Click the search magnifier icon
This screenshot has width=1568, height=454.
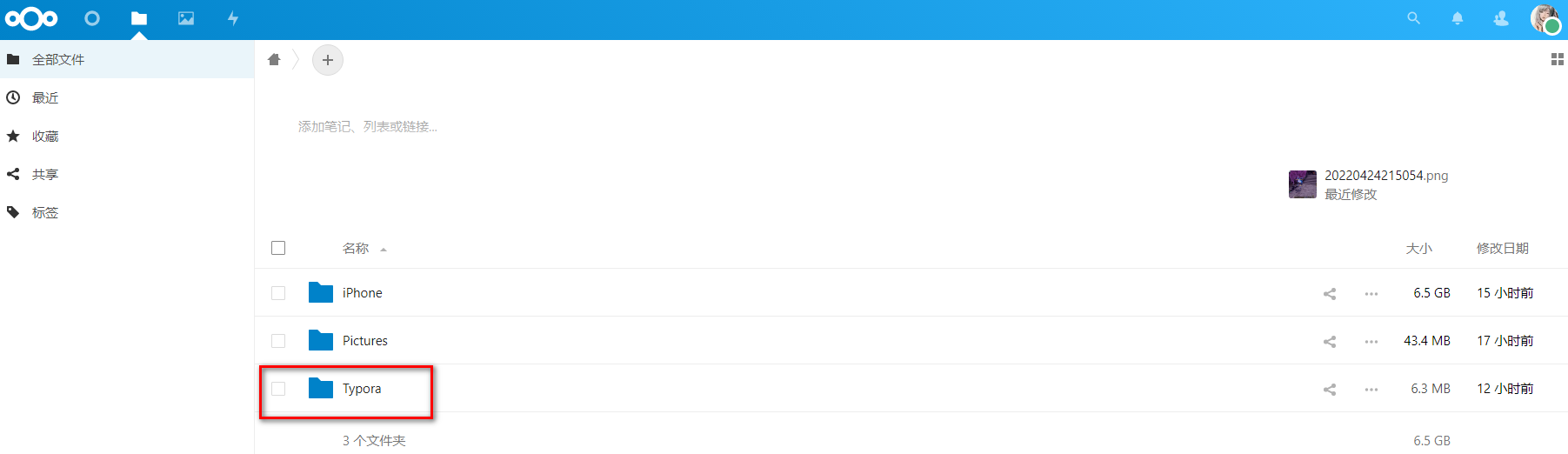pos(1414,18)
